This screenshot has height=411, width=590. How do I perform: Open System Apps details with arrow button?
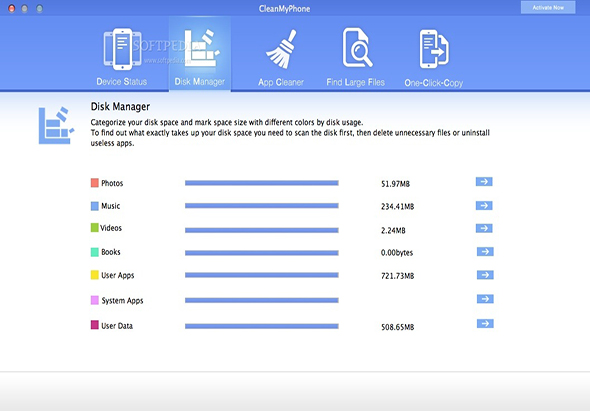click(x=485, y=299)
